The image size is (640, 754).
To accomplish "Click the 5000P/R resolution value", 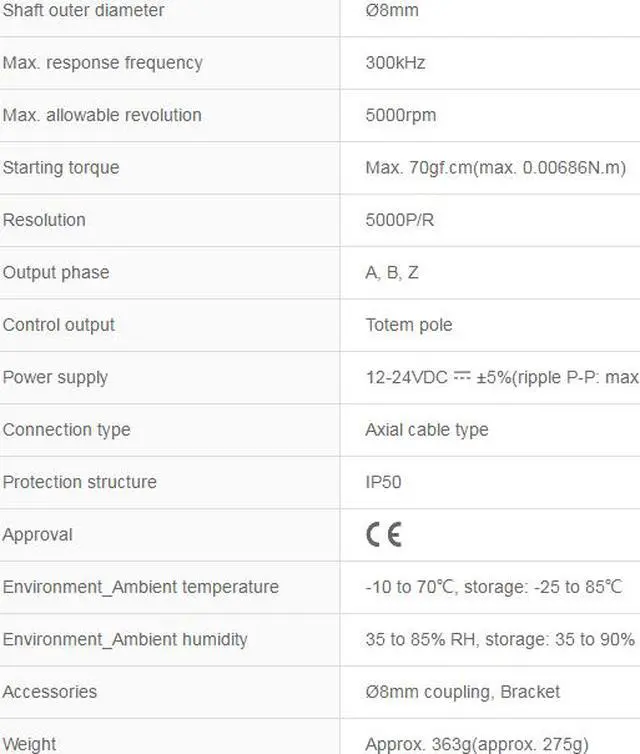I will point(400,220).
